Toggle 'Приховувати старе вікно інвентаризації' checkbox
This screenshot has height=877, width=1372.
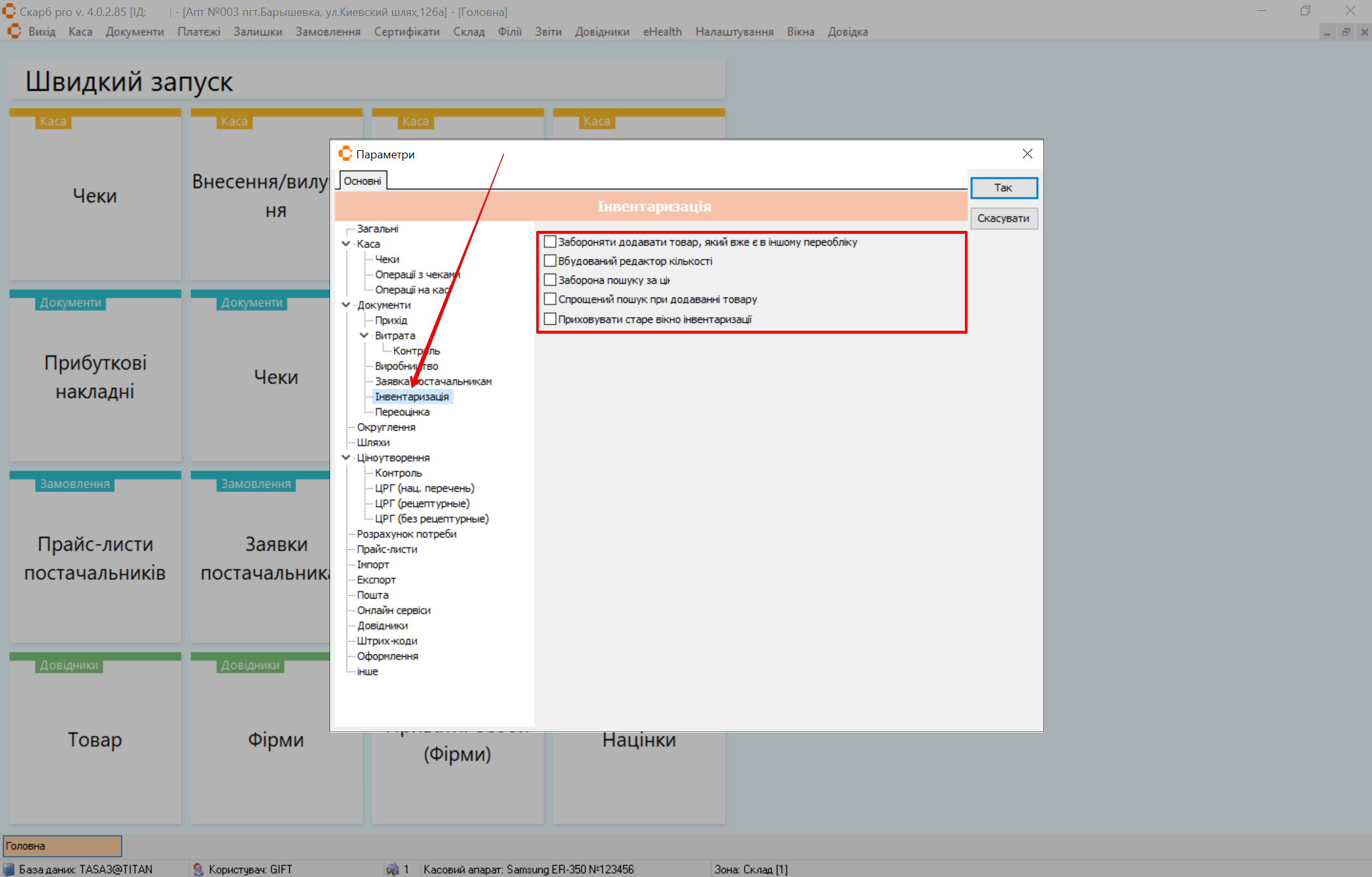550,319
